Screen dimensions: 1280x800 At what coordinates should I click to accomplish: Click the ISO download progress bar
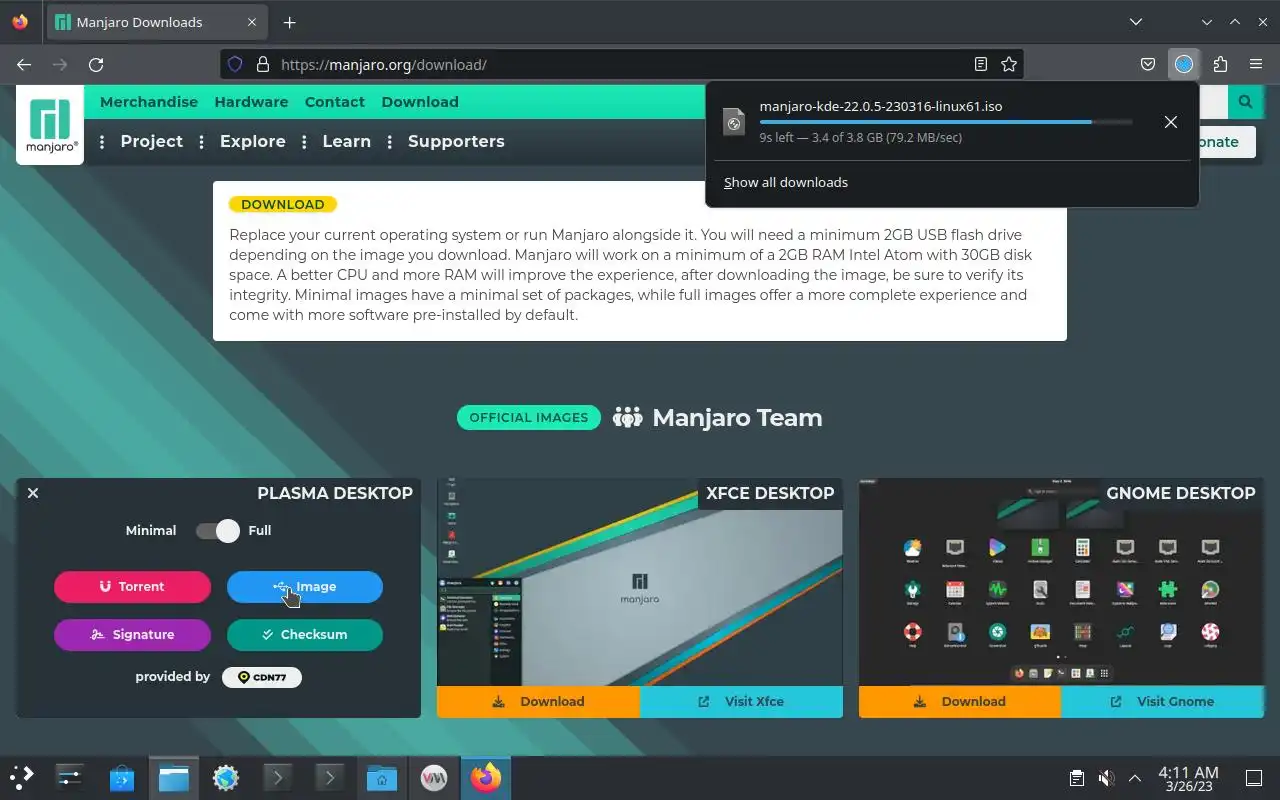(946, 122)
